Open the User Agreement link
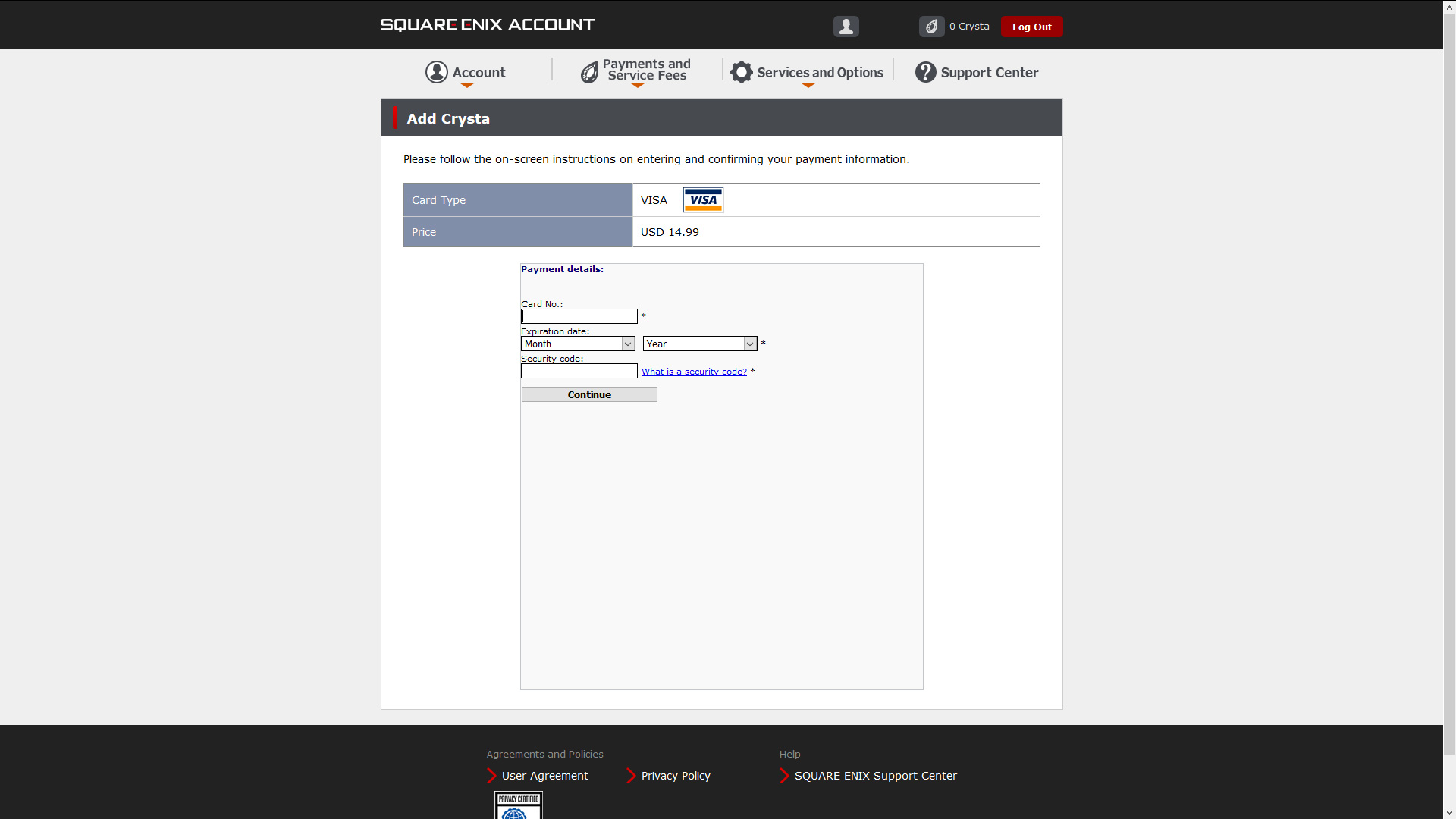 [544, 776]
